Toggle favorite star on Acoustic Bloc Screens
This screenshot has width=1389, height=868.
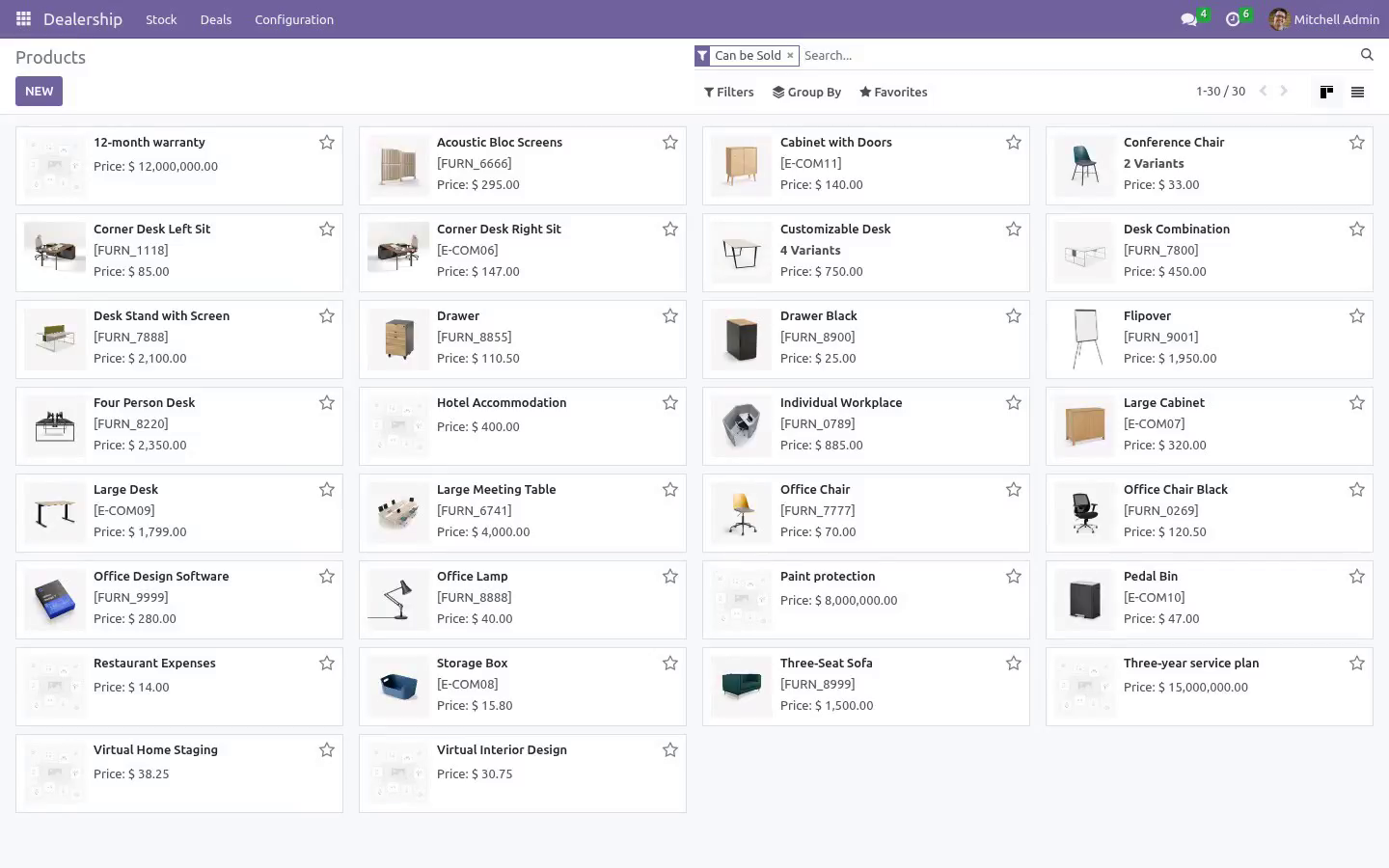pyautogui.click(x=670, y=143)
